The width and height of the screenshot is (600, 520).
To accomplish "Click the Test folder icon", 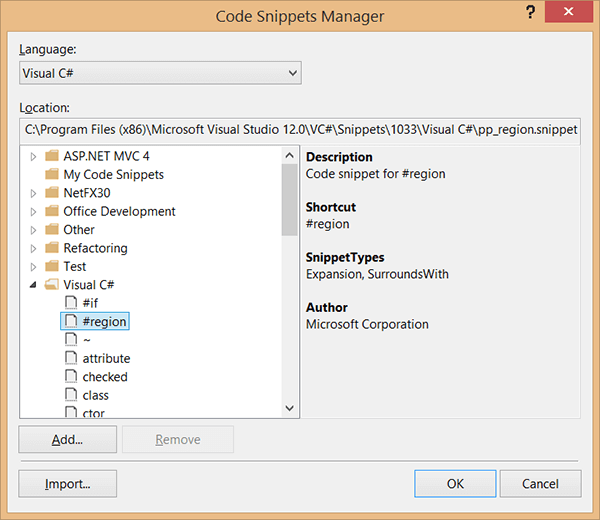I will click(x=52, y=266).
